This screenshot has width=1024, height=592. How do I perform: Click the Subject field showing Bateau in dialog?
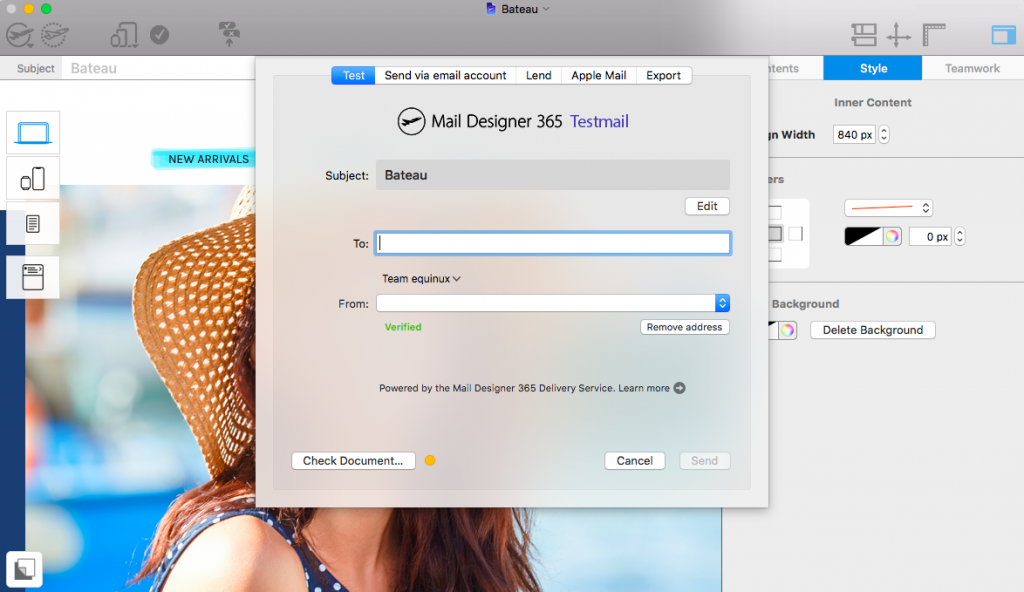(552, 175)
